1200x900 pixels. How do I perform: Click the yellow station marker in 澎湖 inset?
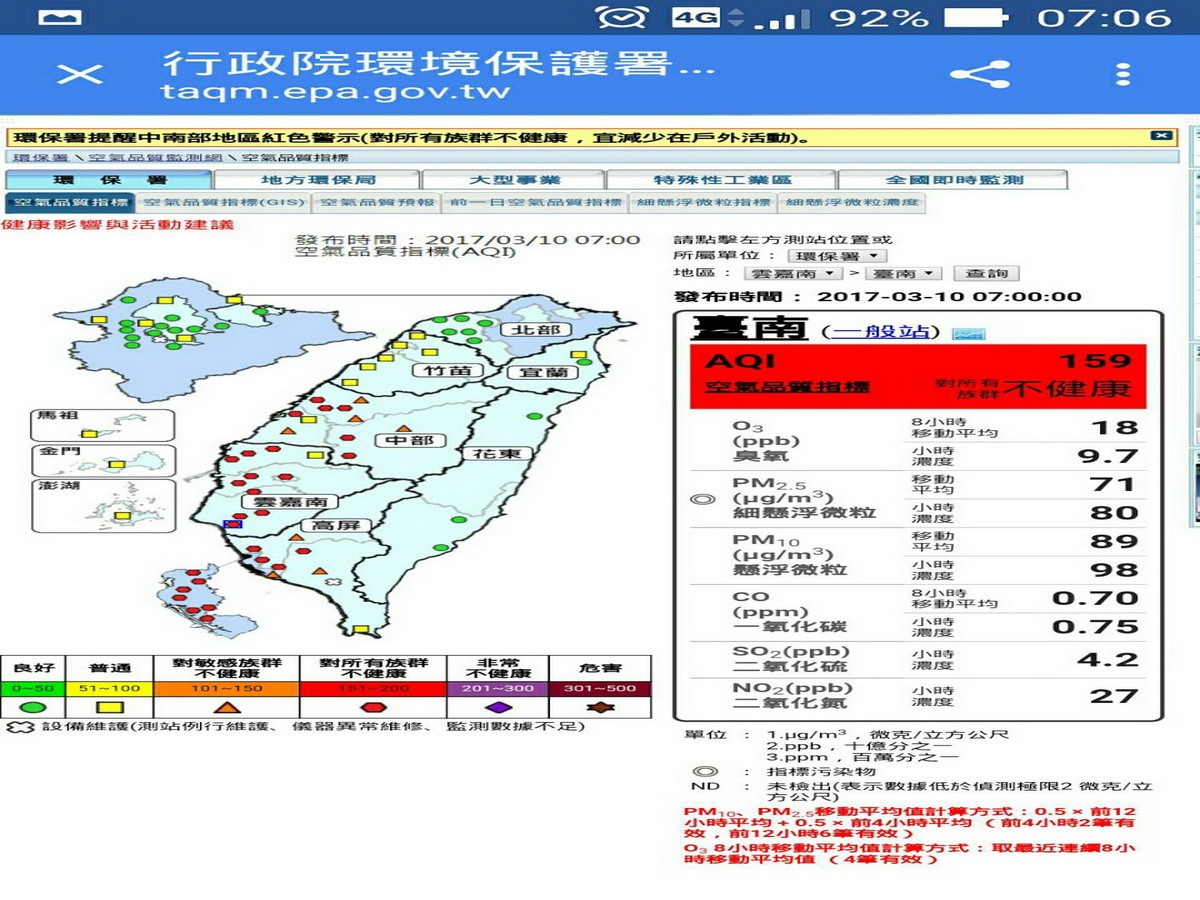click(x=122, y=516)
